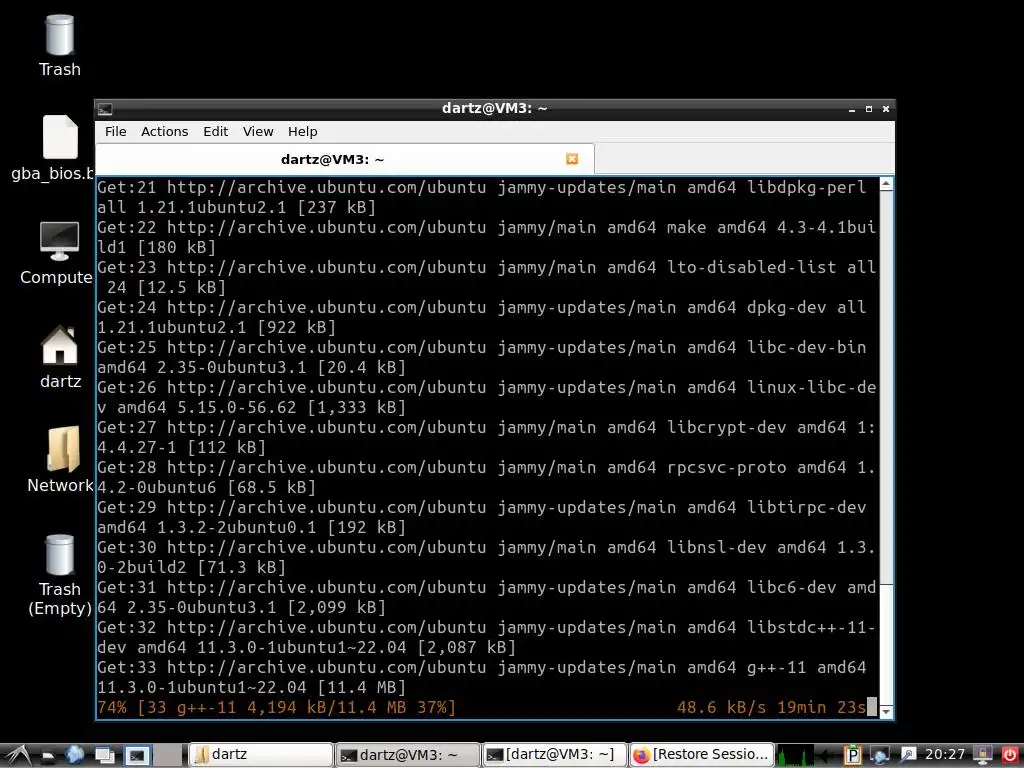Click the Get:21 libdpkg-perl line

click(x=482, y=197)
